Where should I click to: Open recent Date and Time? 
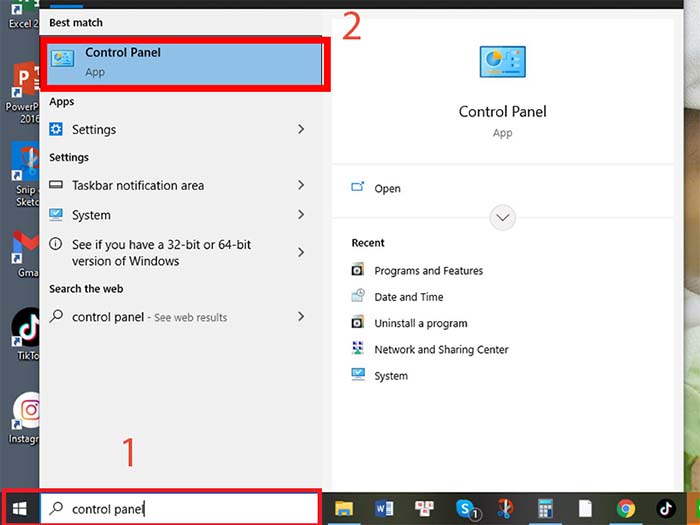408,297
